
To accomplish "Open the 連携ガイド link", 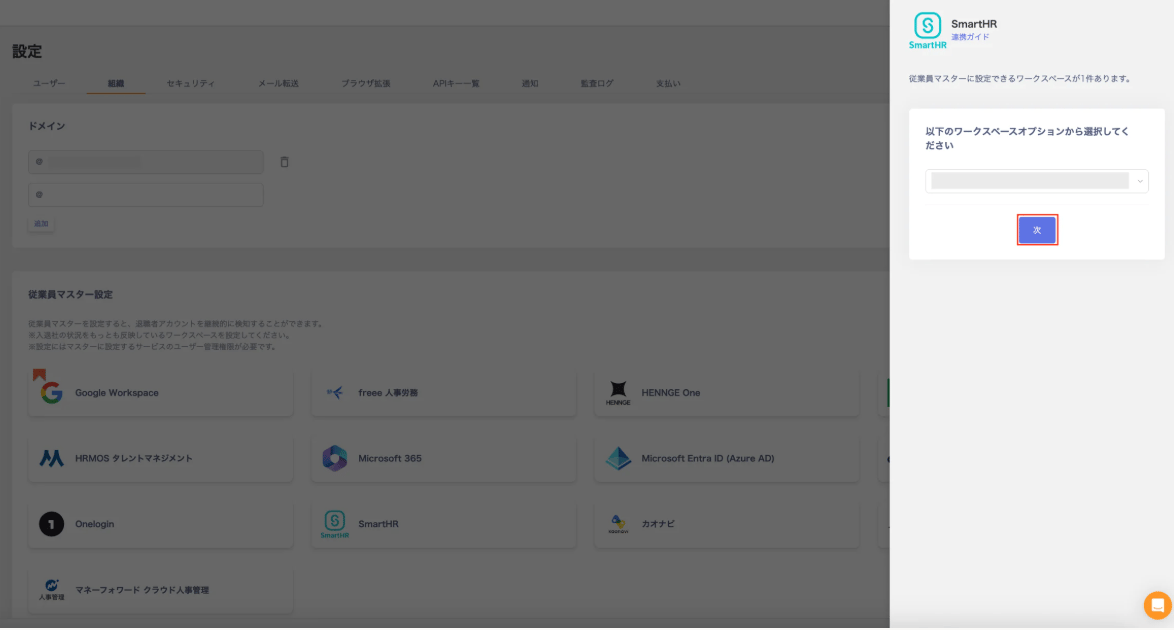I will [970, 37].
